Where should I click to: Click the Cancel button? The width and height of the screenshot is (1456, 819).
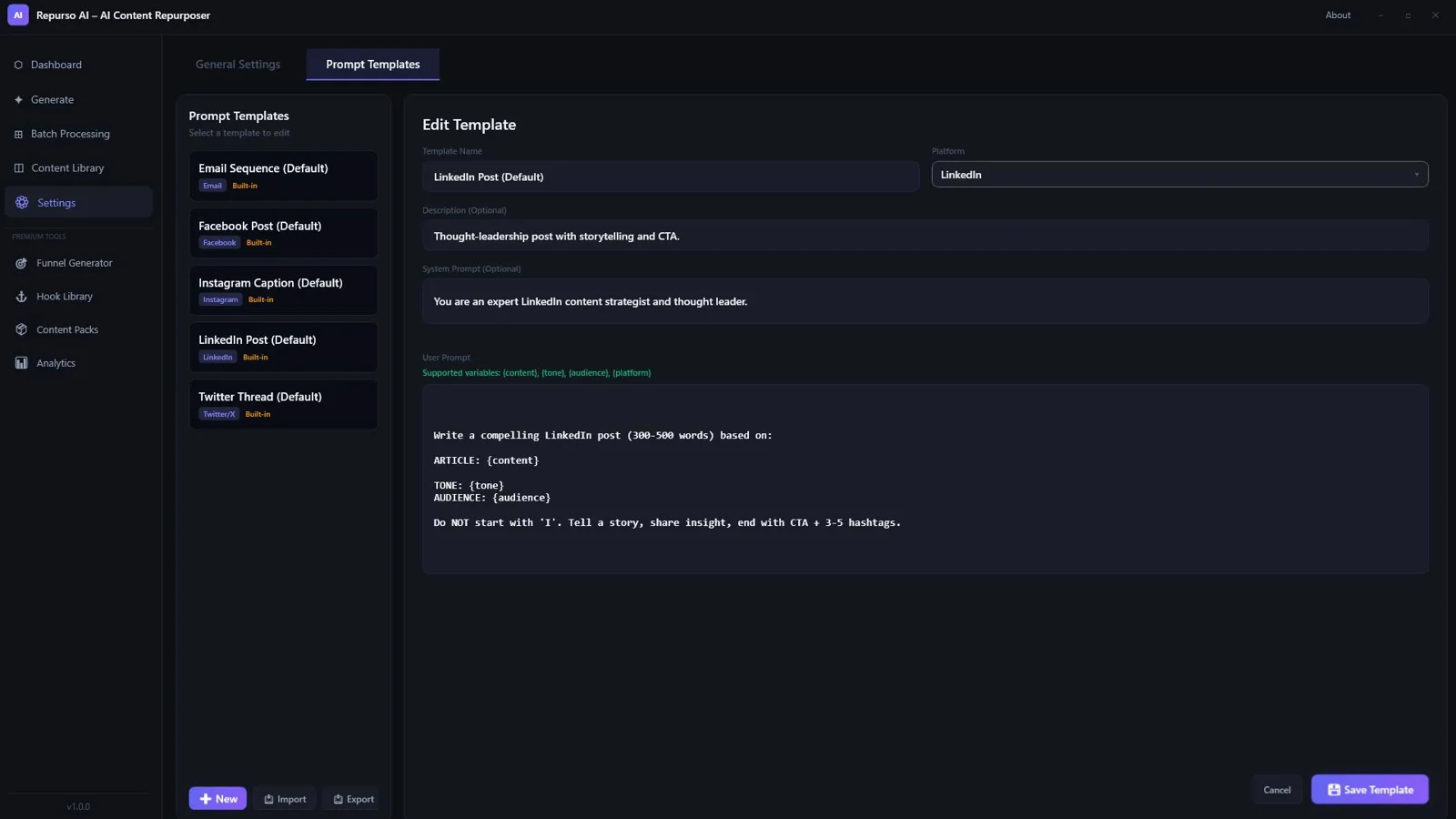coord(1277,790)
